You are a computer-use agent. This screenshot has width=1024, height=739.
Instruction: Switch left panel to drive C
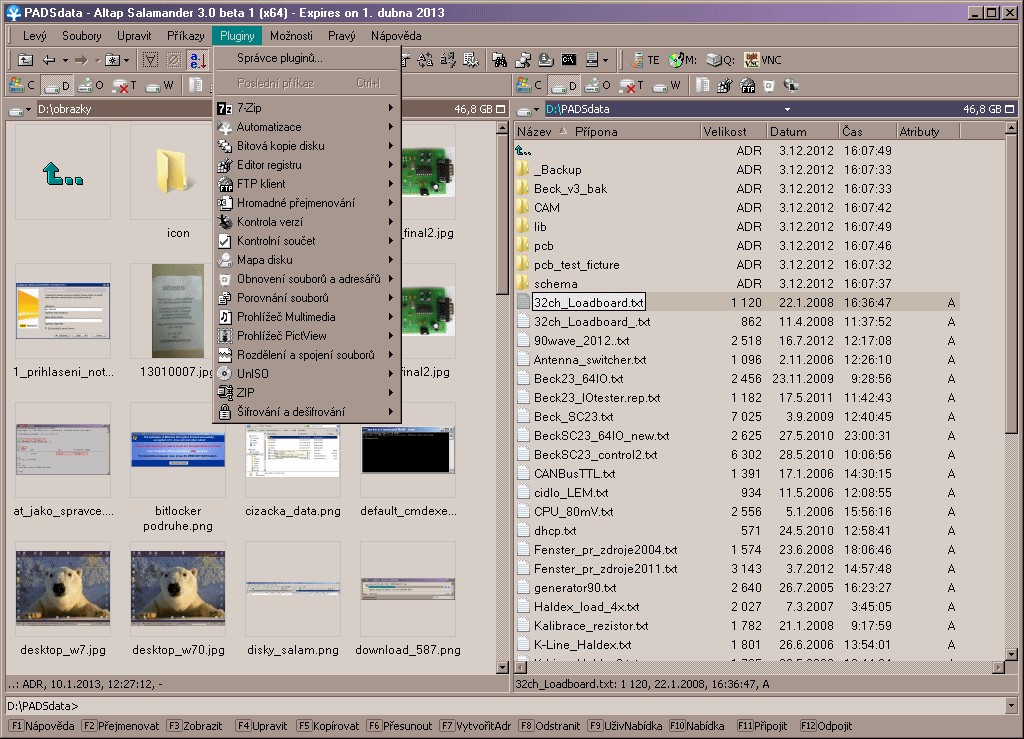22,86
